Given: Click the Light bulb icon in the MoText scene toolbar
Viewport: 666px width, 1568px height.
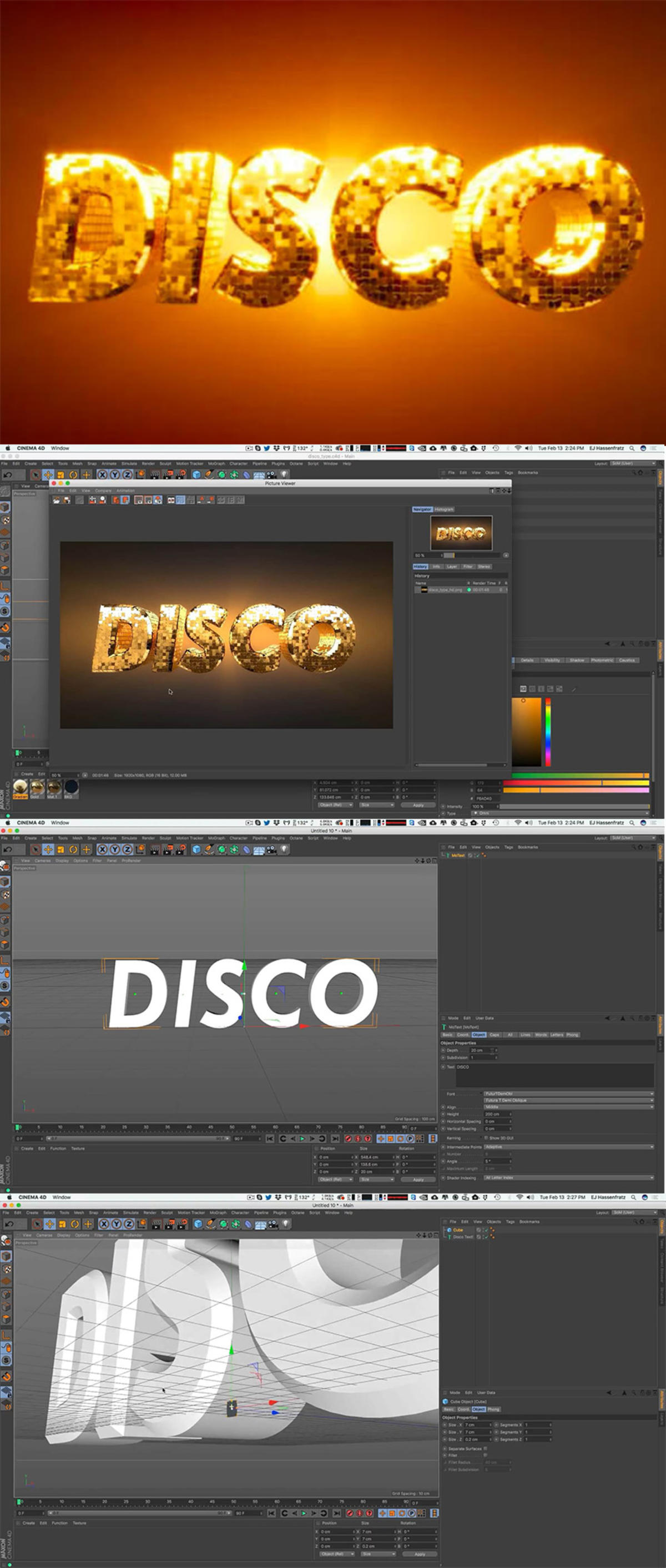Looking at the screenshot, I should [x=284, y=849].
